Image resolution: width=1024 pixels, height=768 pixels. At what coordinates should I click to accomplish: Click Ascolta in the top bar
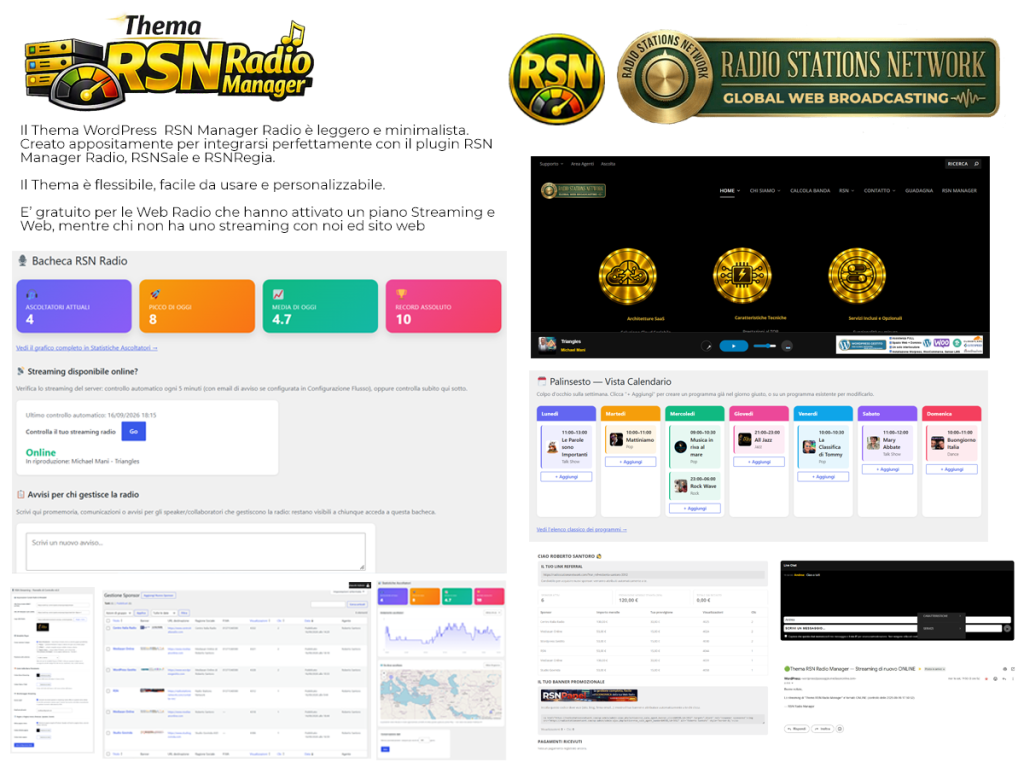pyautogui.click(x=608, y=164)
